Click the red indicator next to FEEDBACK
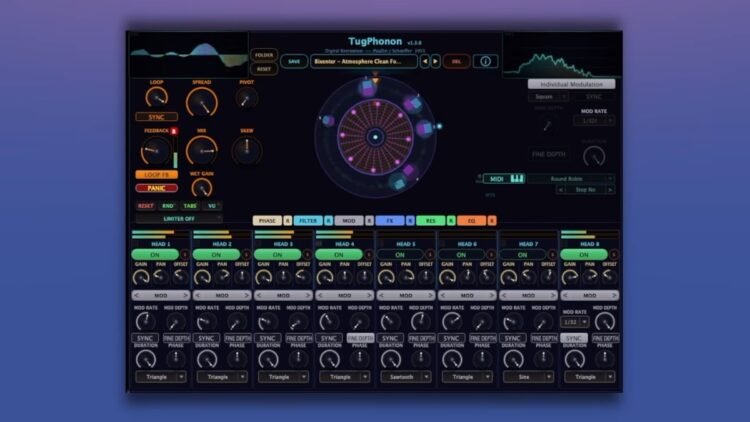The width and height of the screenshot is (750, 422). (174, 131)
